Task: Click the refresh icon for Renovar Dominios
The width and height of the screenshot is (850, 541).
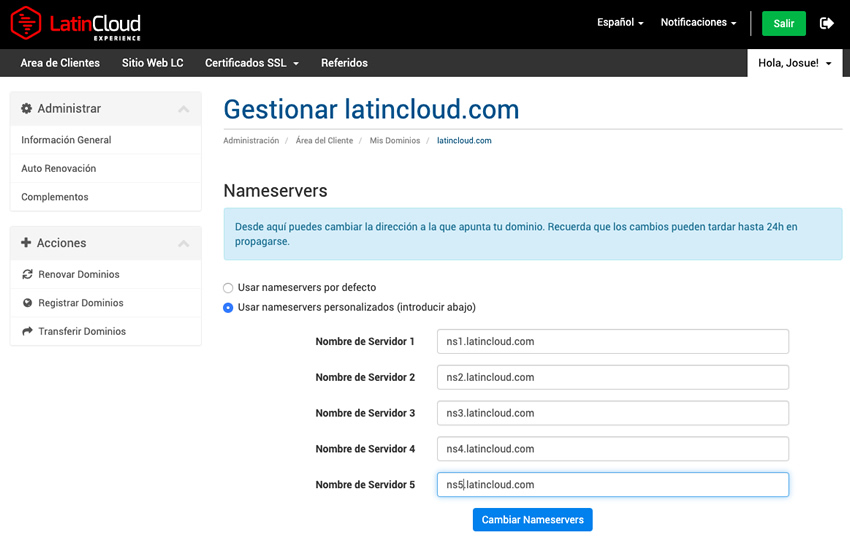Action: pos(27,274)
